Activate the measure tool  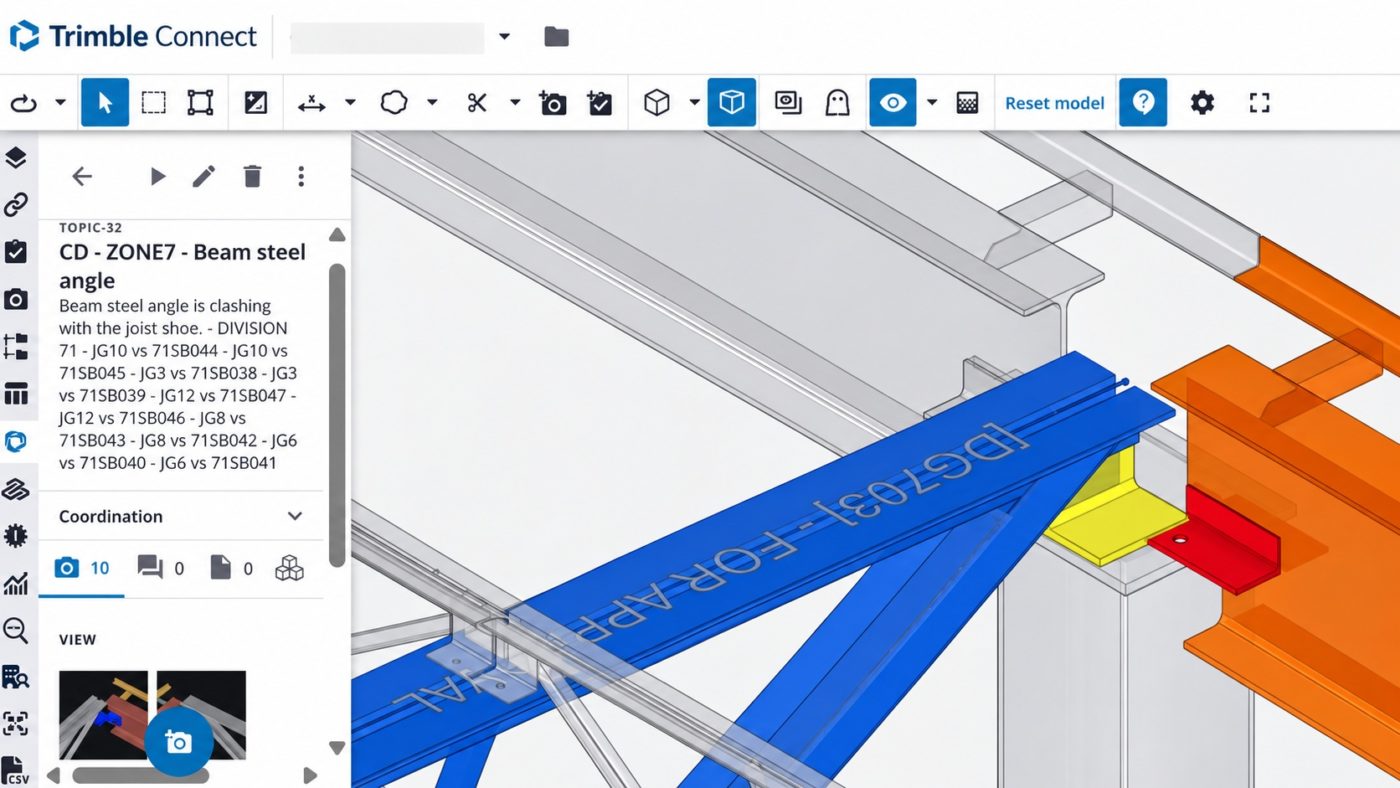(x=312, y=102)
